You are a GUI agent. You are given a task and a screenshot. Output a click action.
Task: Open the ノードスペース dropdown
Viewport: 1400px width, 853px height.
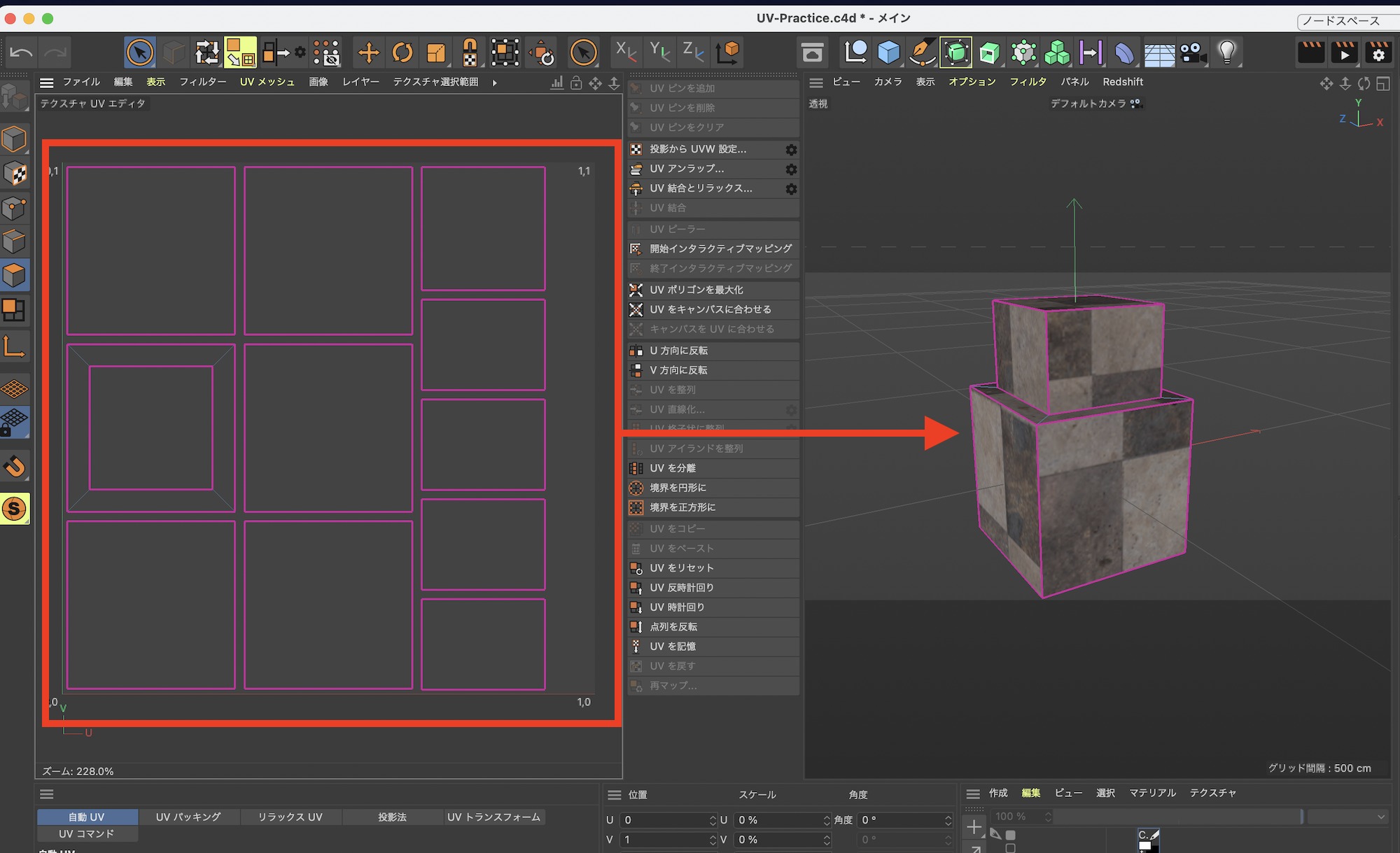coord(1347,21)
